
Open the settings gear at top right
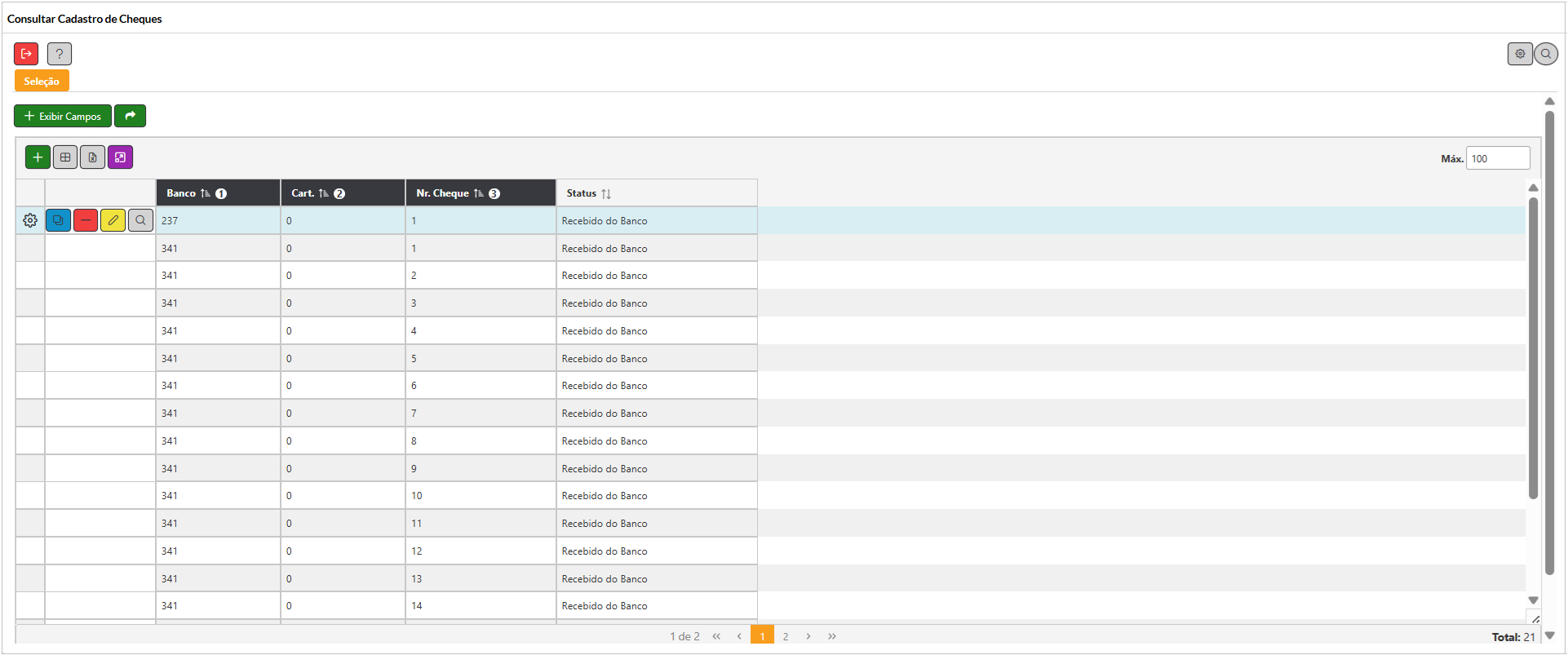pyautogui.click(x=1520, y=54)
